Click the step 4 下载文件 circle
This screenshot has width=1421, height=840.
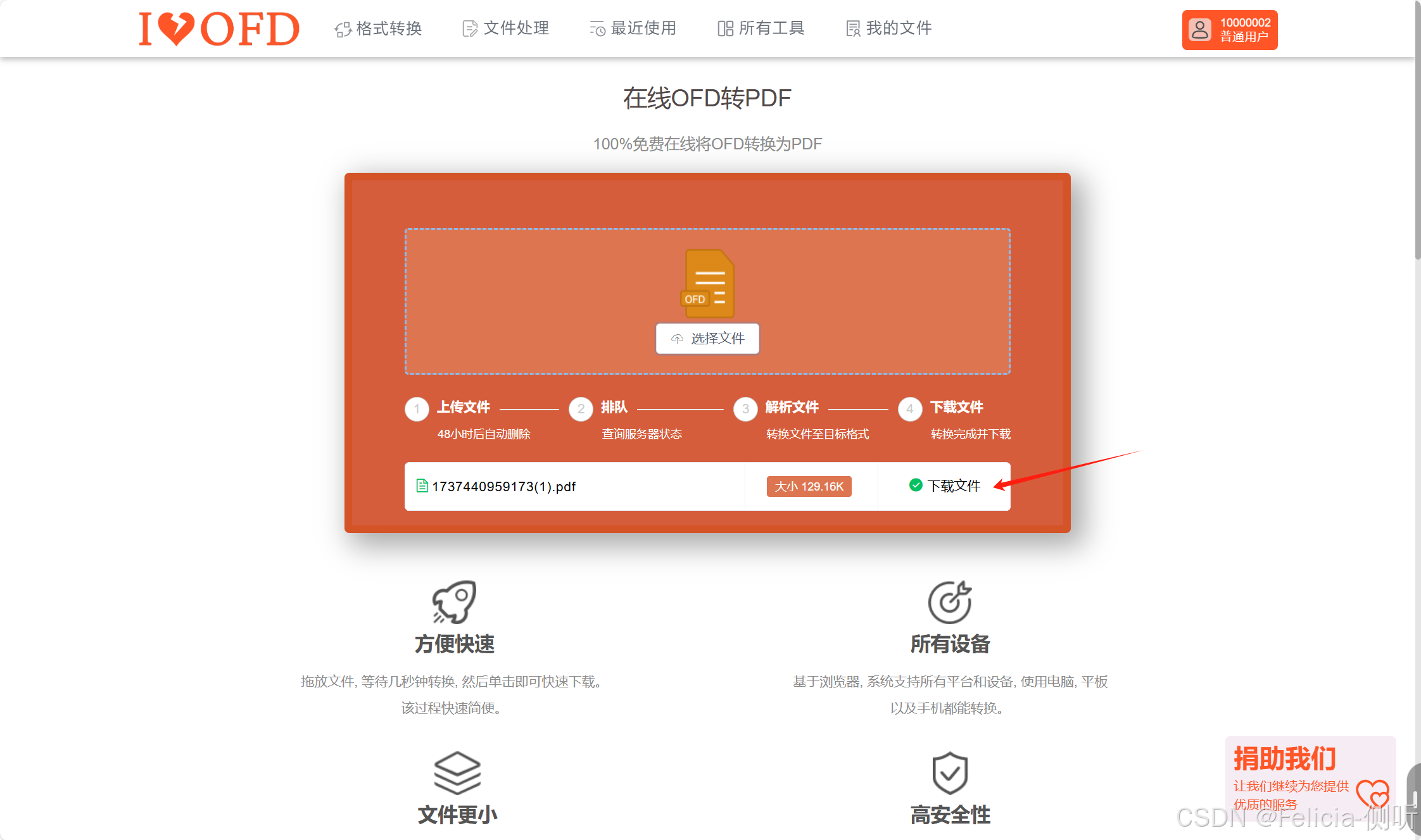909,409
